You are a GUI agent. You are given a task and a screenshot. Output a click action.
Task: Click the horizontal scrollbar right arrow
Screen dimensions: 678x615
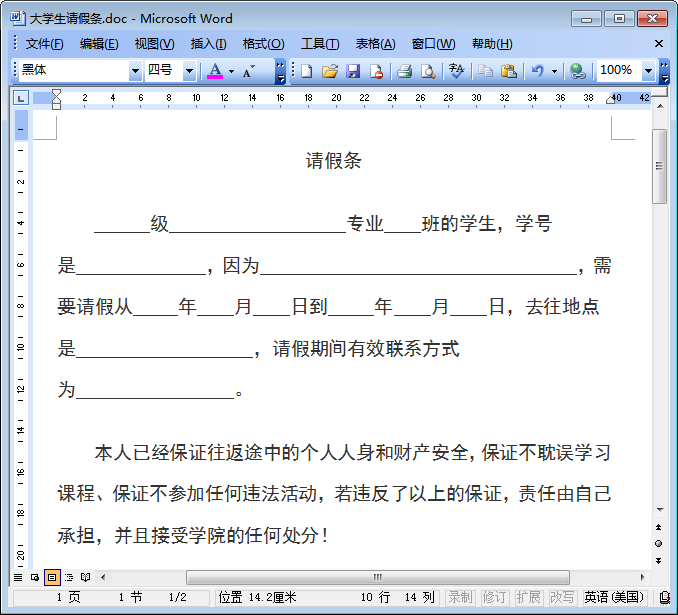(642, 577)
